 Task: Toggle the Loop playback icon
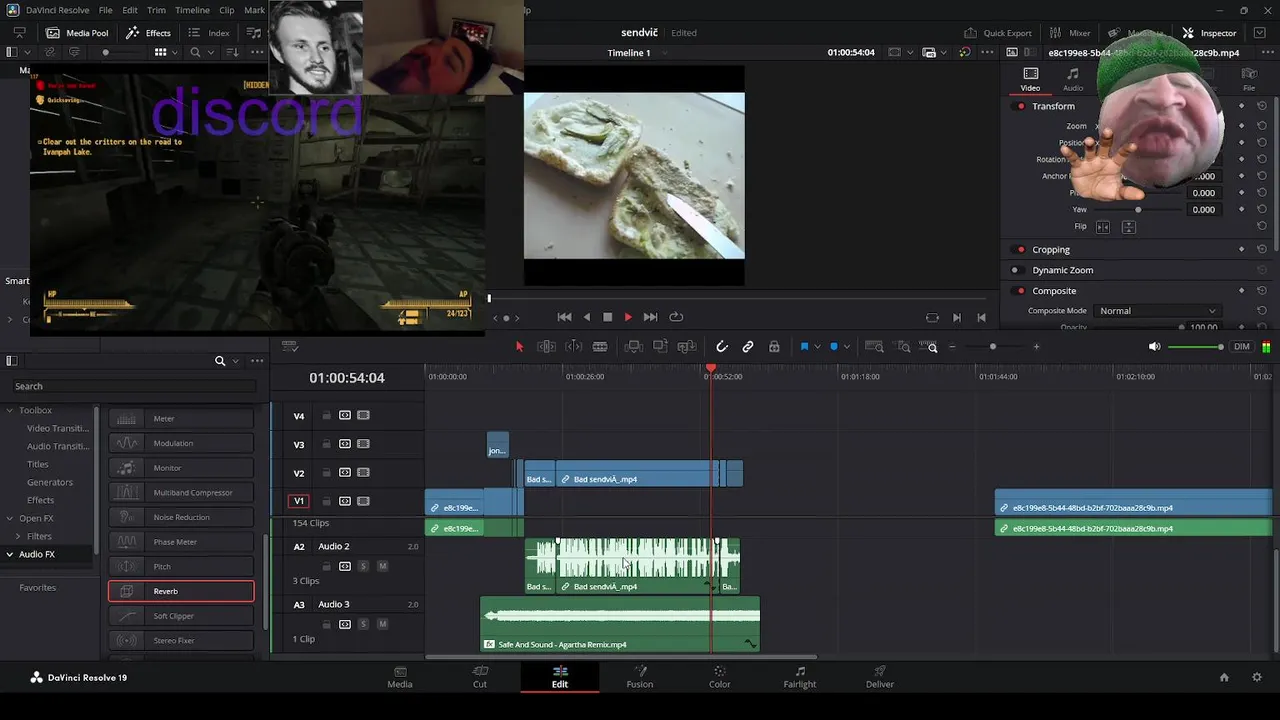click(x=676, y=317)
